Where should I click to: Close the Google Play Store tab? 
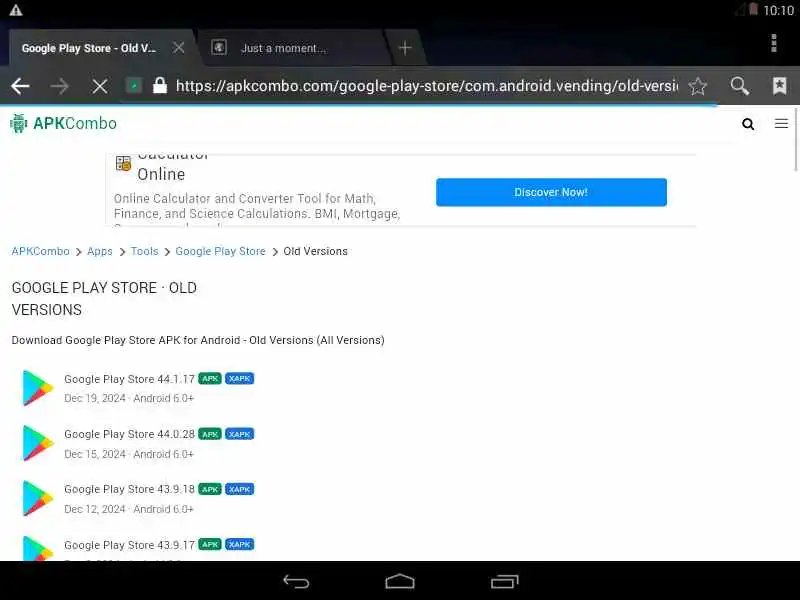click(x=179, y=48)
